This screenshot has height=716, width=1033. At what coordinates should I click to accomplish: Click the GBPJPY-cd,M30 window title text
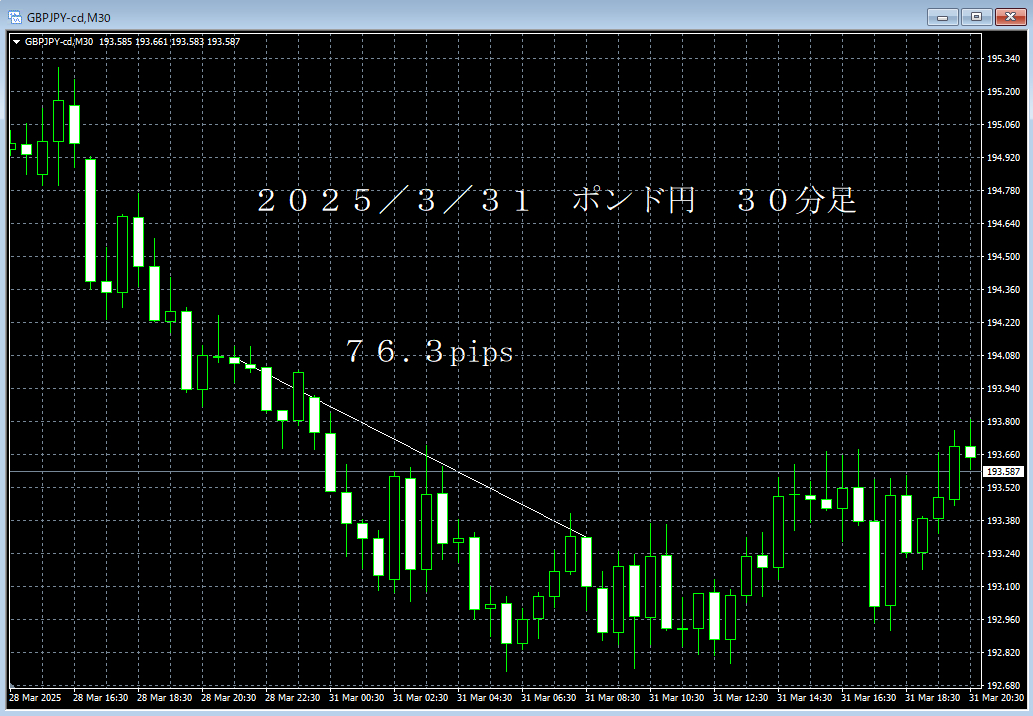(69, 18)
